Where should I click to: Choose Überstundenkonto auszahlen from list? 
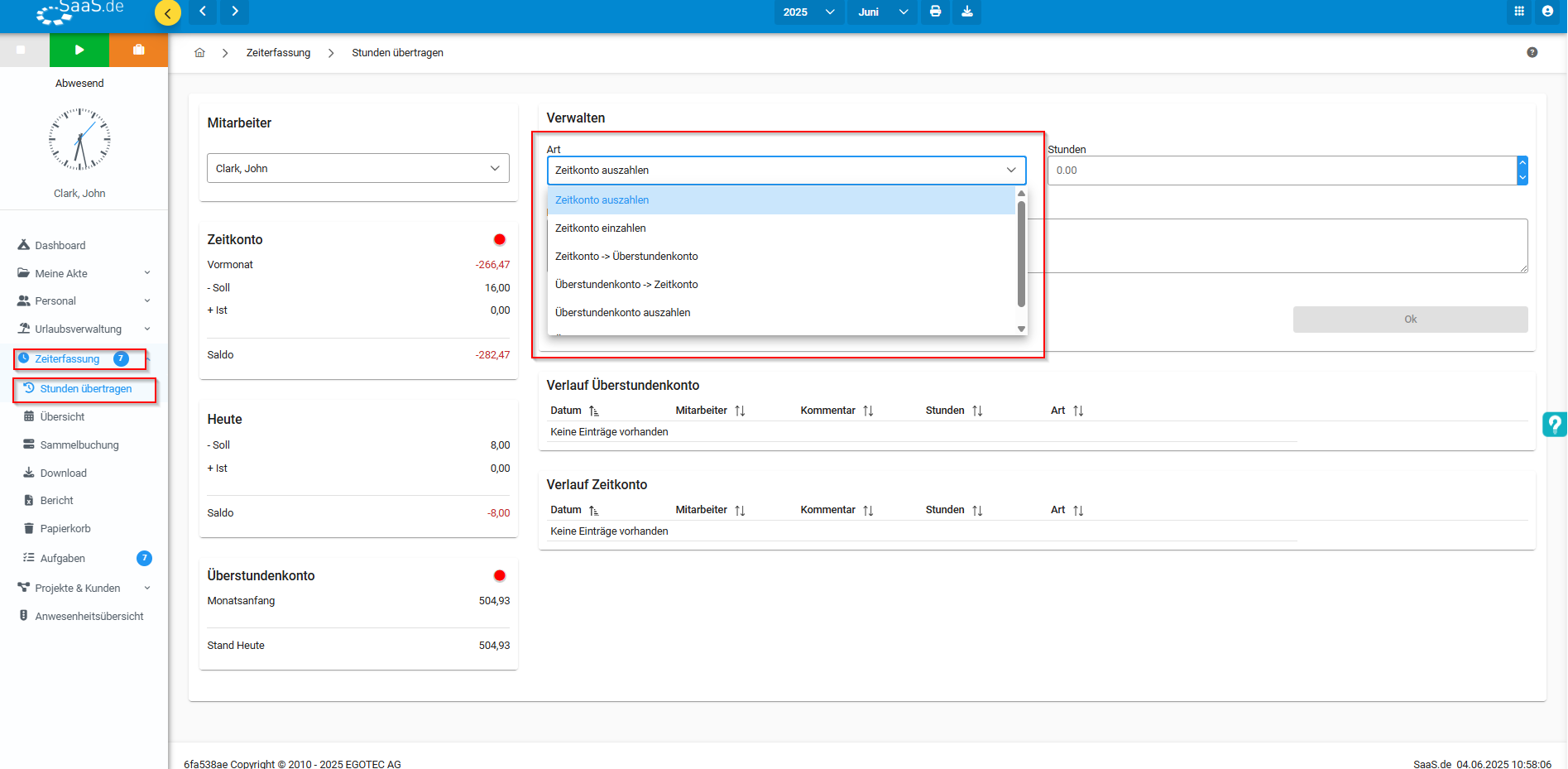point(622,313)
